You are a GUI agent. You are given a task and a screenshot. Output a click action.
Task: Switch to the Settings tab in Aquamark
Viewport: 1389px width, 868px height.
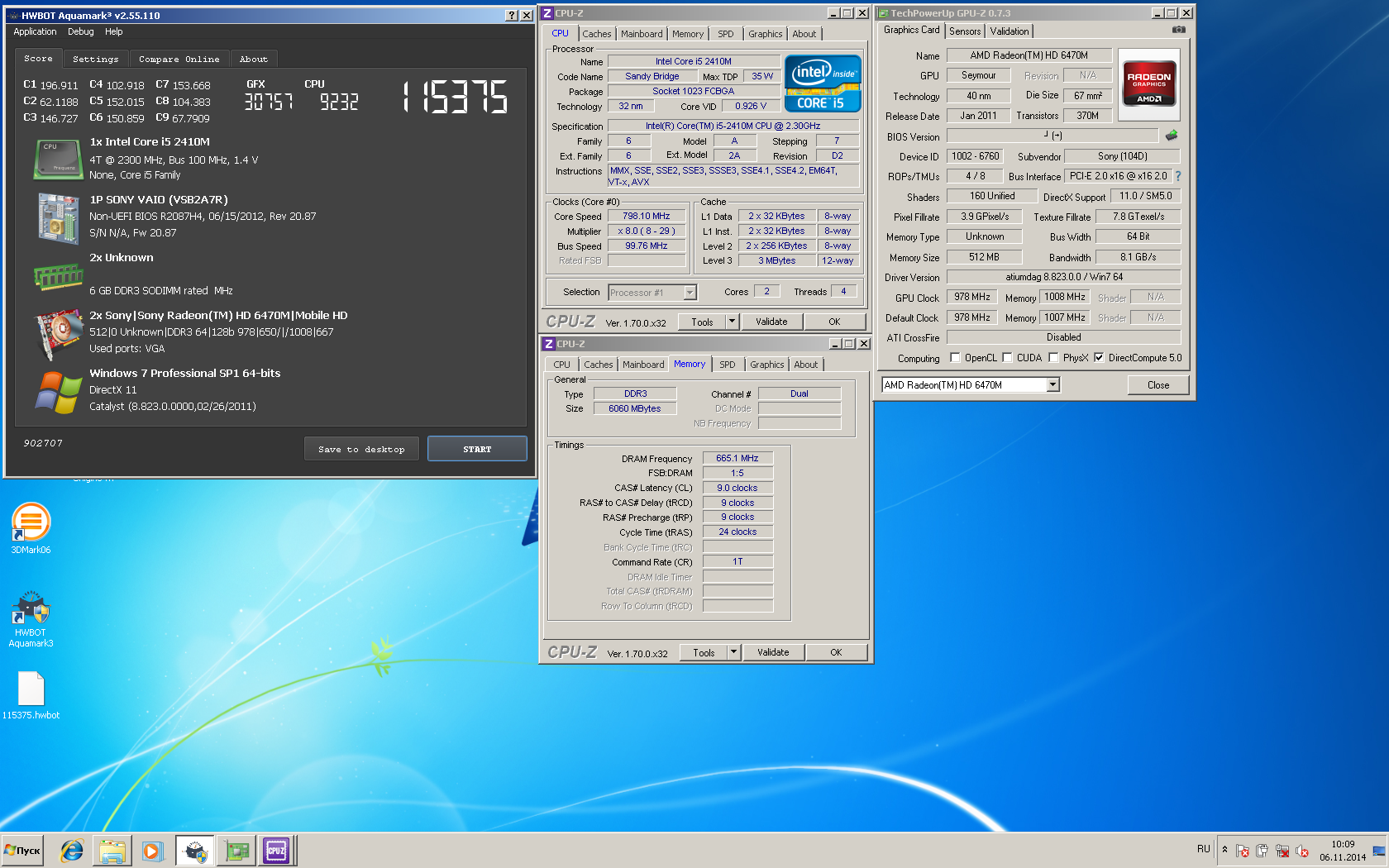pyautogui.click(x=95, y=60)
